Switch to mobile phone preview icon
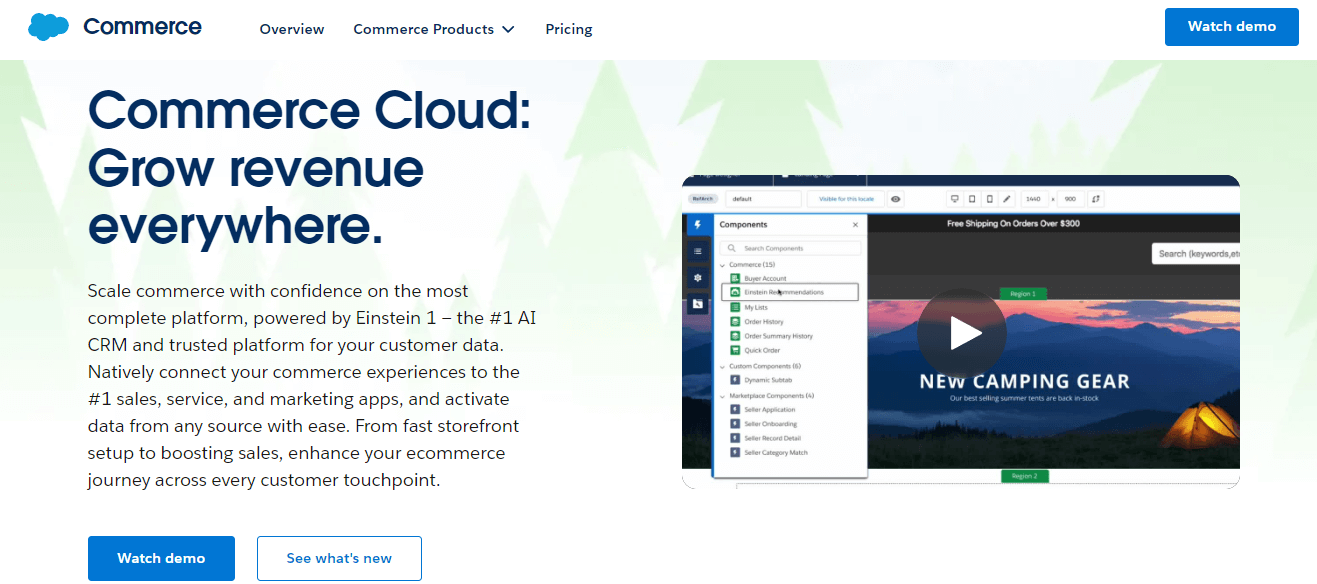1317x584 pixels. click(989, 199)
